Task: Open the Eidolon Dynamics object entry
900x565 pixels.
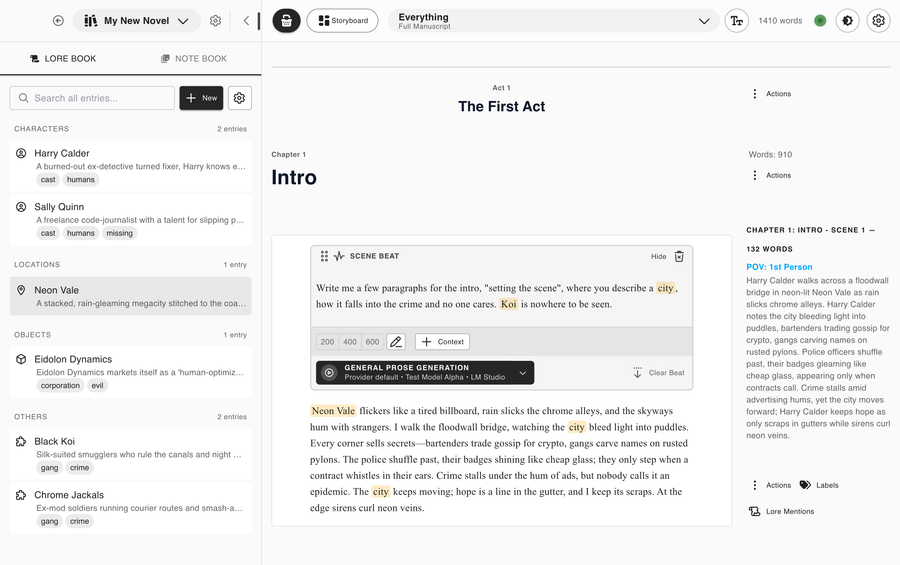Action: [x=131, y=372]
